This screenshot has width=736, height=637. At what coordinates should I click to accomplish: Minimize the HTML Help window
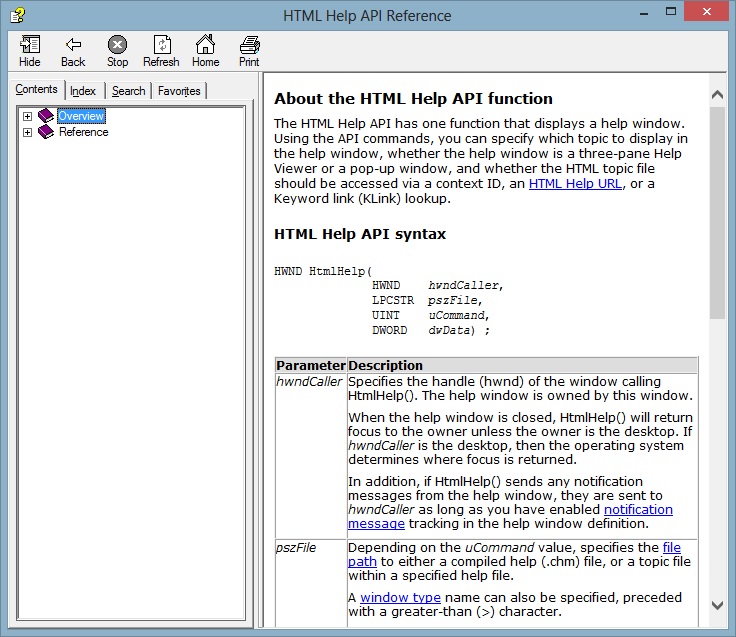tap(644, 13)
